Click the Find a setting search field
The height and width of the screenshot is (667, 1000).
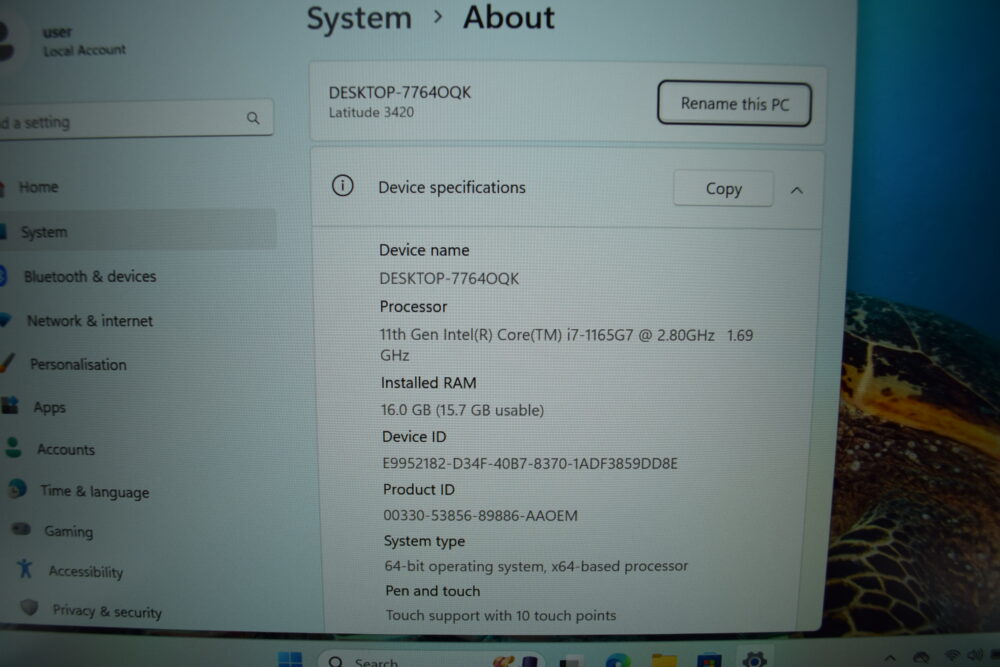tap(136, 119)
